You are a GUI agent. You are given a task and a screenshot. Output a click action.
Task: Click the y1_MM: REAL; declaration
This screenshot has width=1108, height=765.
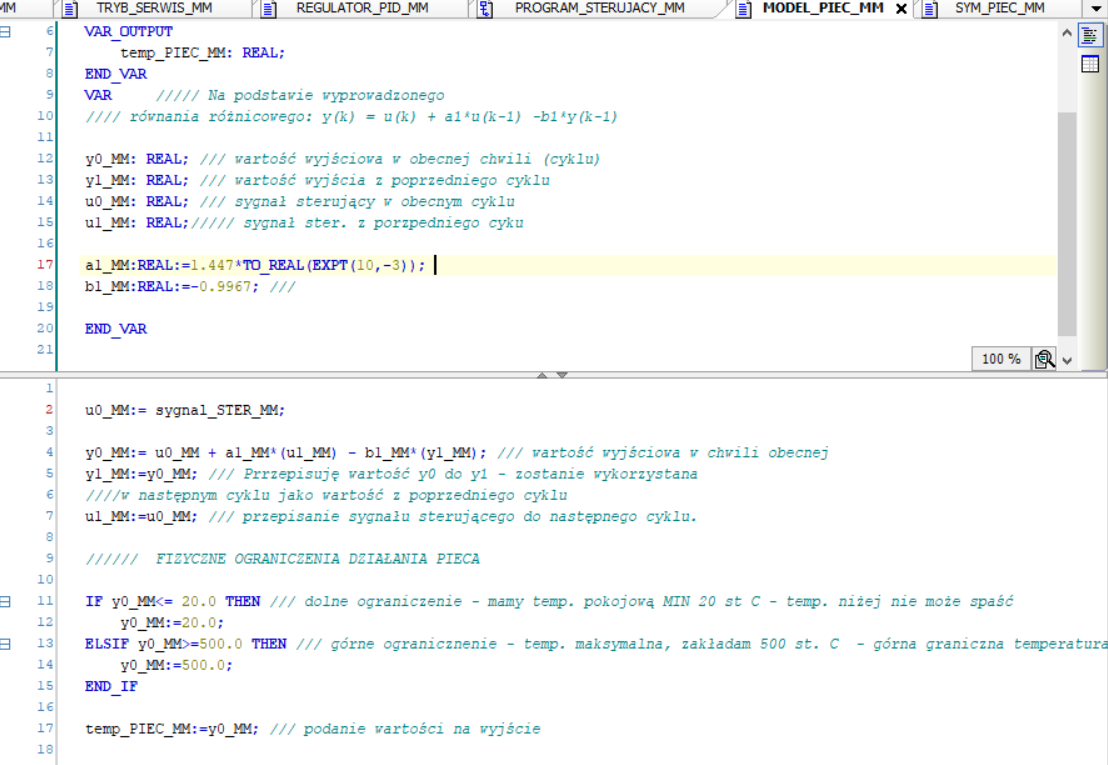(x=137, y=180)
